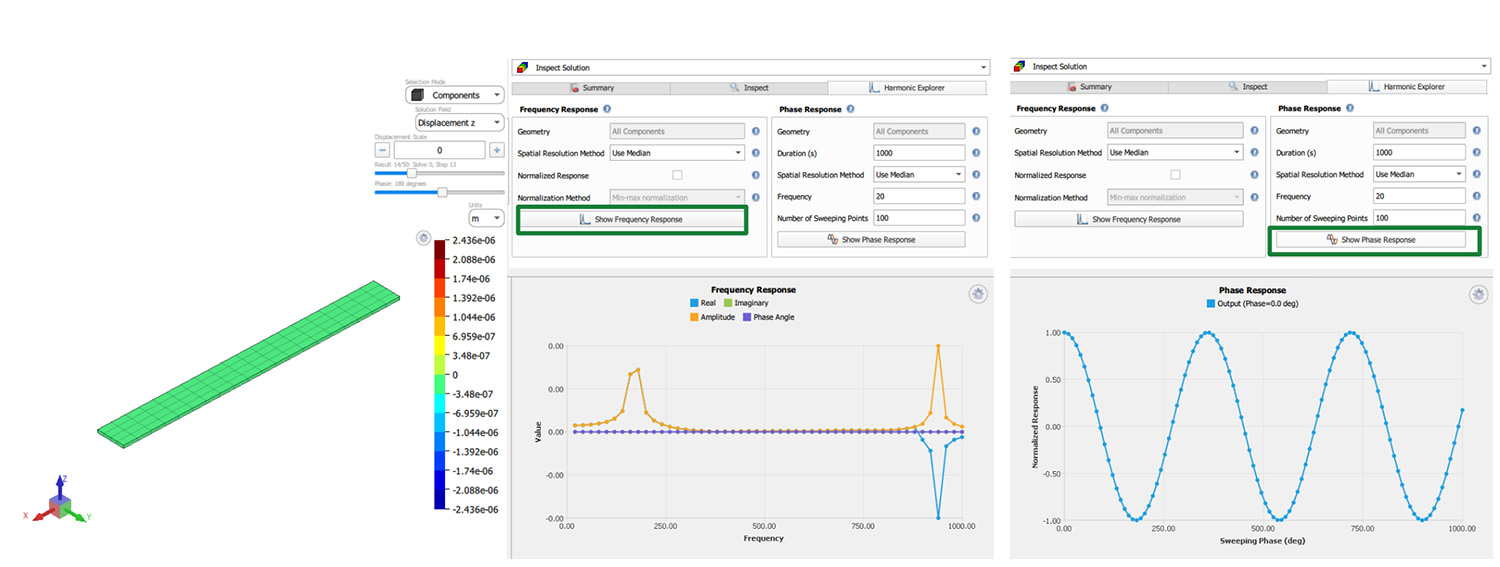This screenshot has height=567, width=1500.
Task: Click the help icon beside Normalized Response in left panel
Action: [x=756, y=175]
